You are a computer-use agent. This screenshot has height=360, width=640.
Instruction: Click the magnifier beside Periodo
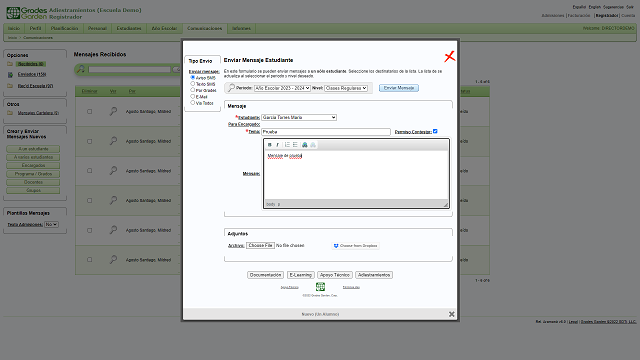231,87
